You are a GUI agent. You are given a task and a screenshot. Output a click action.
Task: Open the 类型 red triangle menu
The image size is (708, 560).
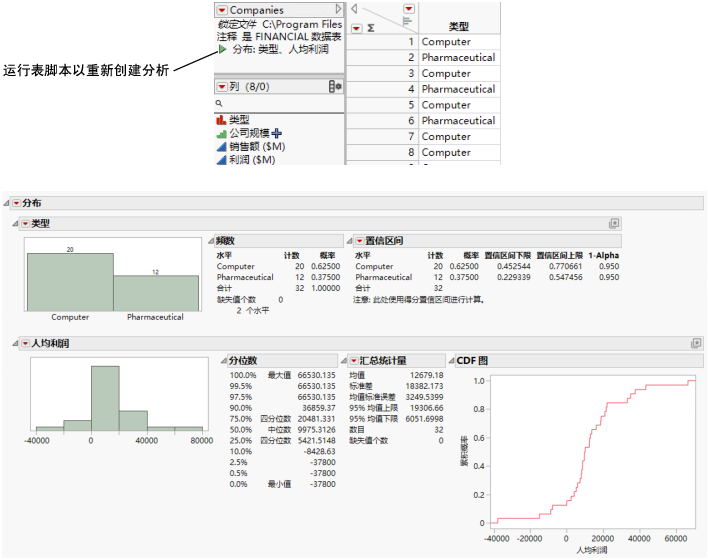[25, 224]
